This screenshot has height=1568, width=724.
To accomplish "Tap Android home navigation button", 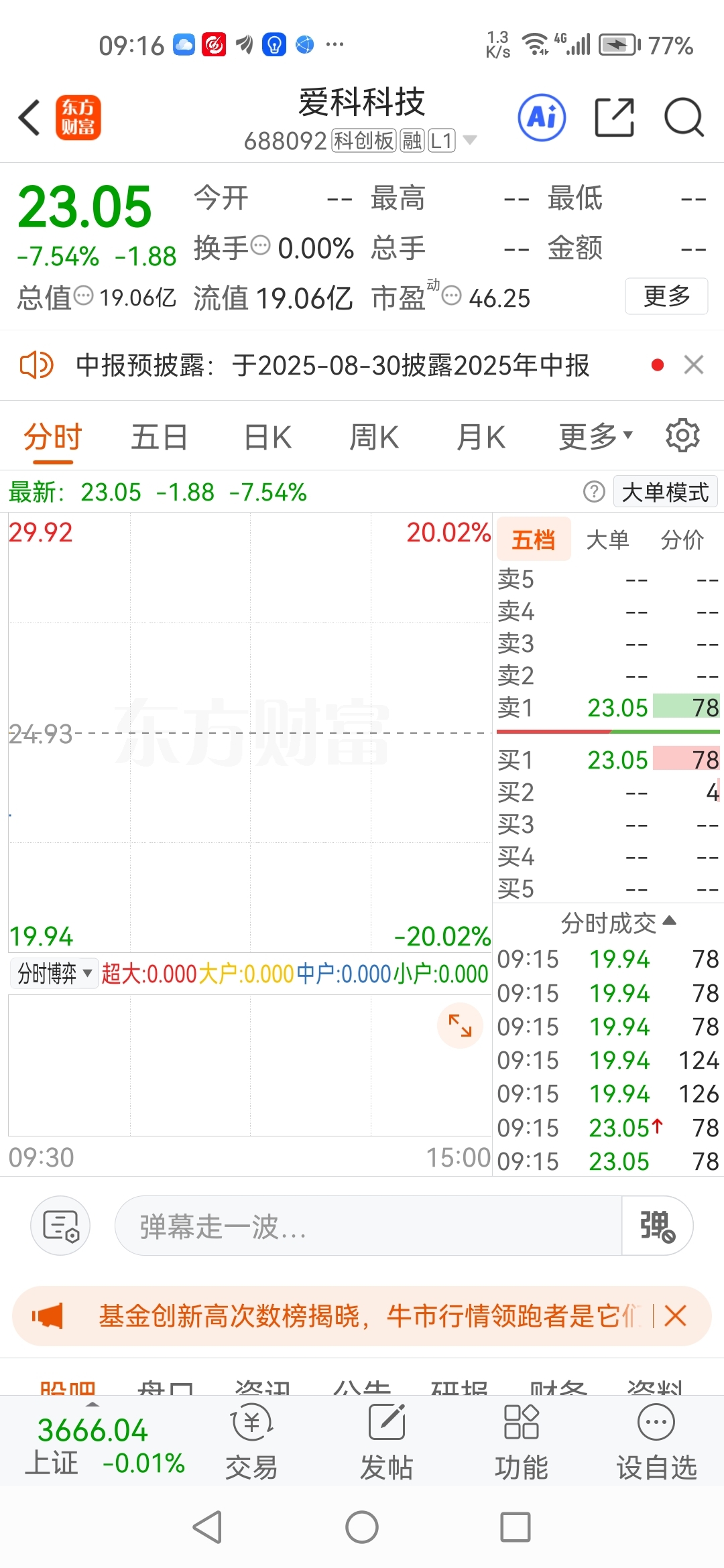I will 362,1528.
